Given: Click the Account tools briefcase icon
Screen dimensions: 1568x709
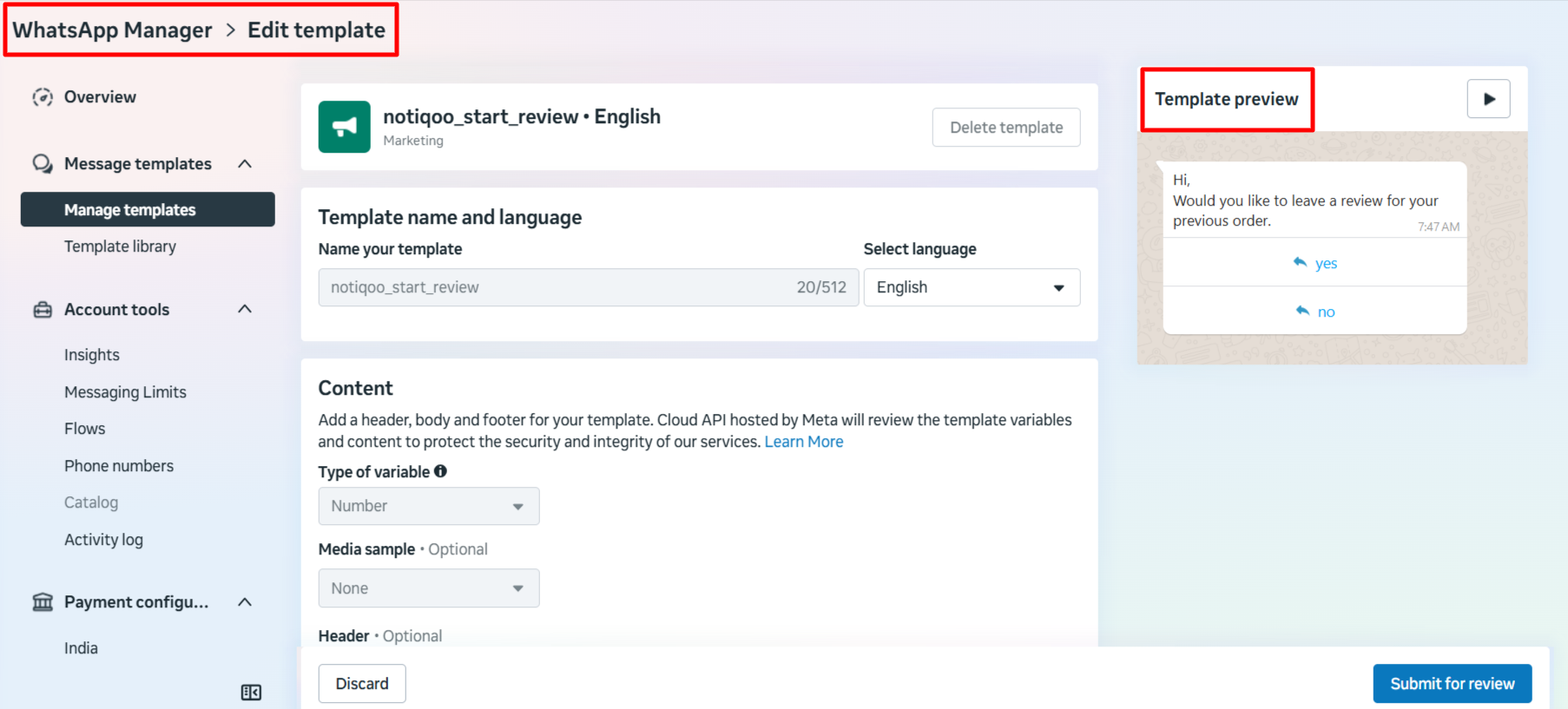Looking at the screenshot, I should (43, 310).
